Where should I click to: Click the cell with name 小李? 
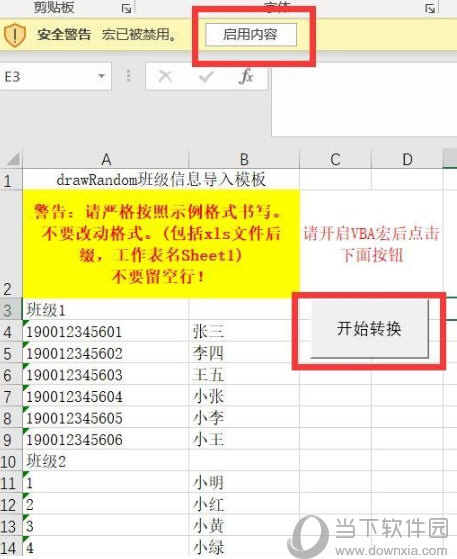coord(244,418)
